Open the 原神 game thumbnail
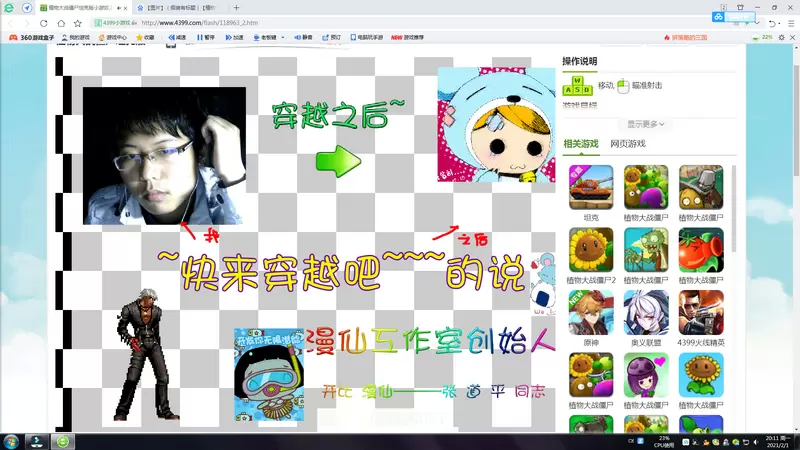The height and width of the screenshot is (450, 800). click(x=591, y=312)
